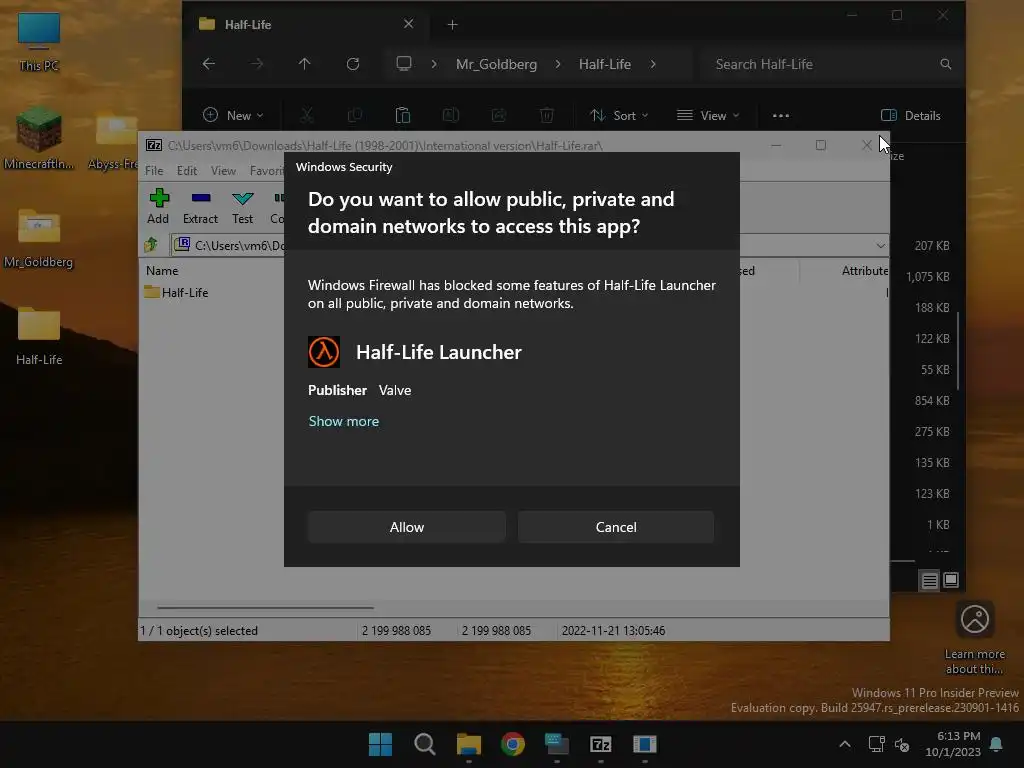
Task: Open the notification bell
Action: [x=996, y=744]
